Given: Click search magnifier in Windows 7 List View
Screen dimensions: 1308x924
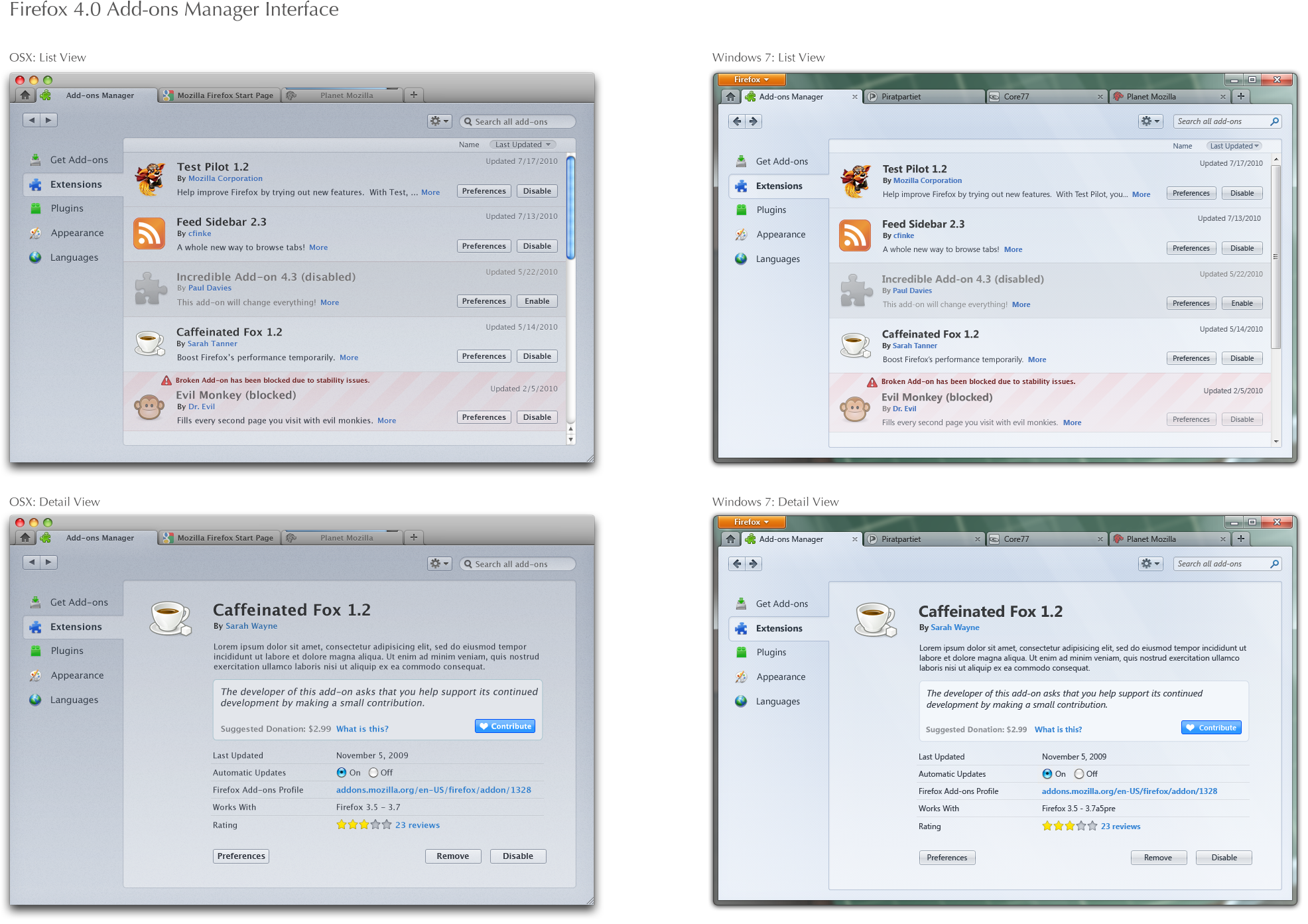Looking at the screenshot, I should (1274, 121).
